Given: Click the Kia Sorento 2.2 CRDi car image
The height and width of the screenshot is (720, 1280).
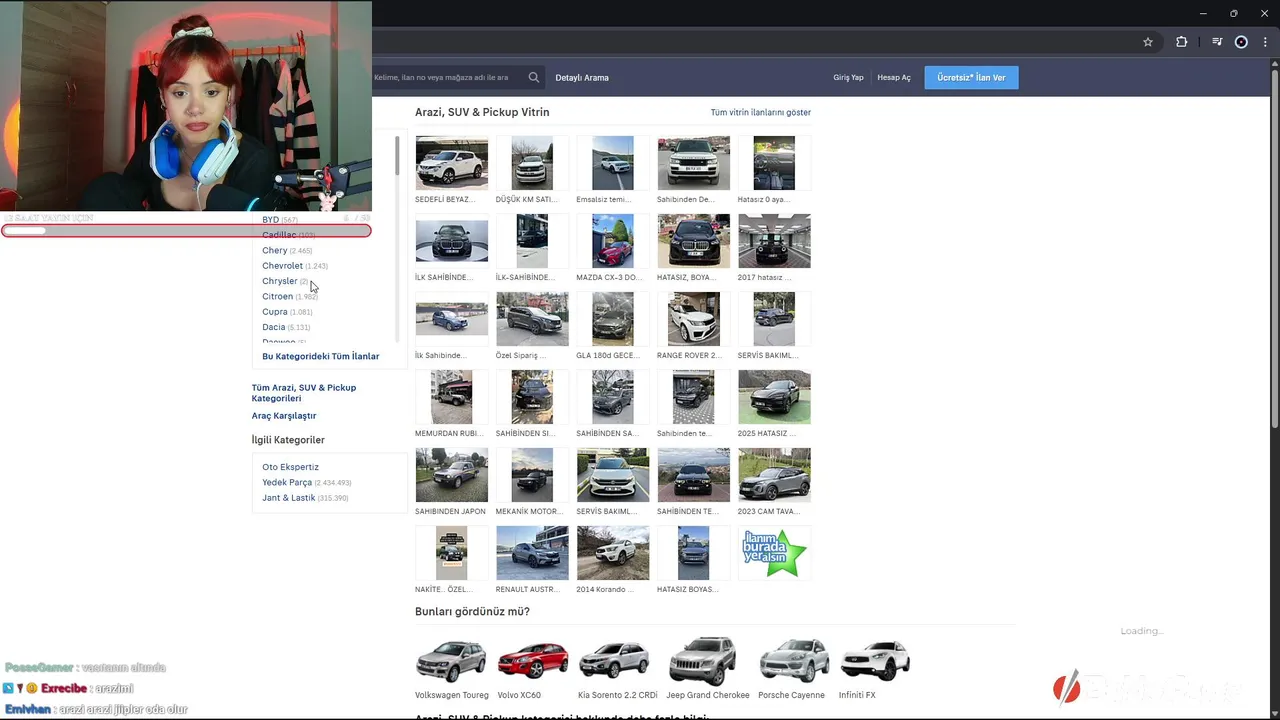Looking at the screenshot, I should (x=614, y=660).
